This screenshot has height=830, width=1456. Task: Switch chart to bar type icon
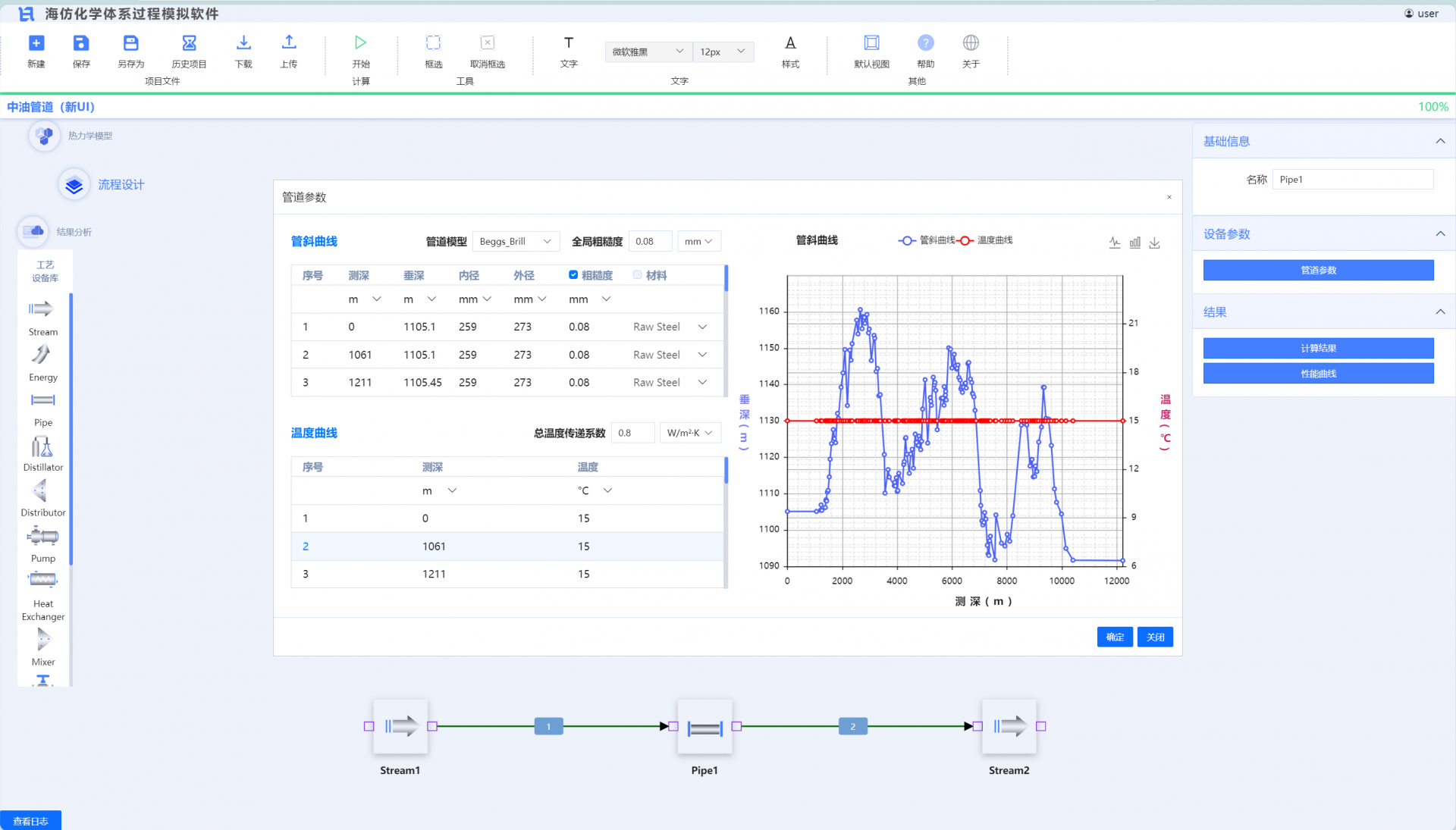(1134, 243)
